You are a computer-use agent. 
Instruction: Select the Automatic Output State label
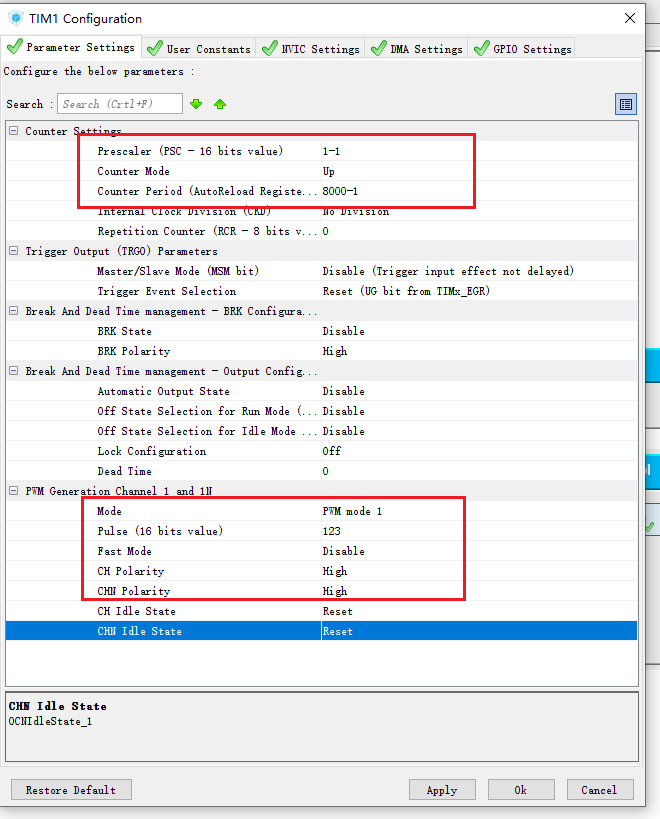[163, 391]
